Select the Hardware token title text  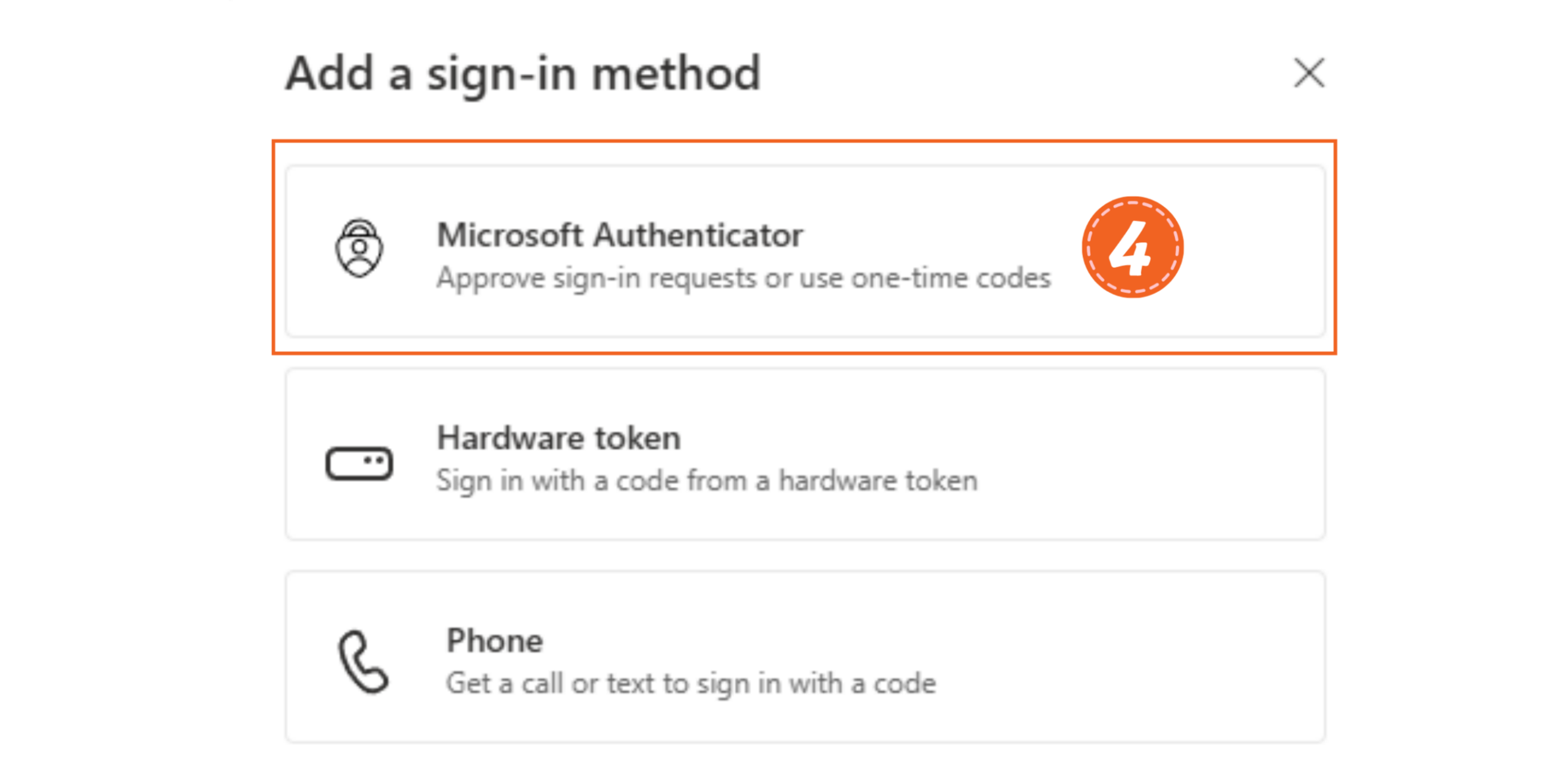click(x=557, y=438)
